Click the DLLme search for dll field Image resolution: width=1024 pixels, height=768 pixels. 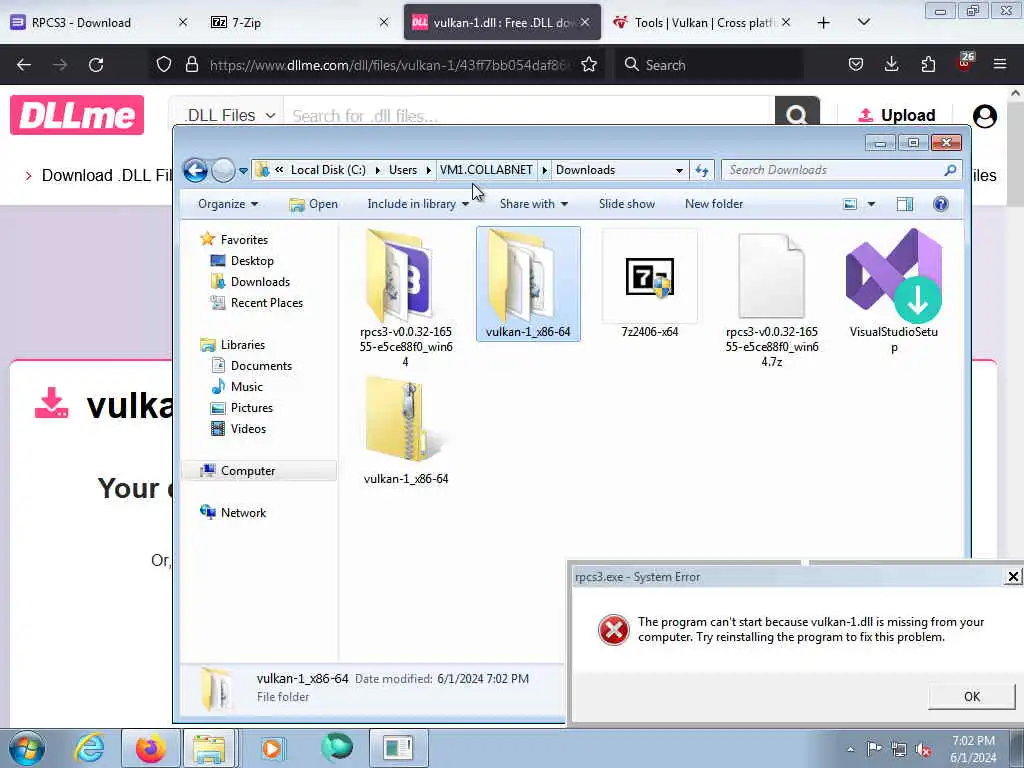tap(529, 116)
